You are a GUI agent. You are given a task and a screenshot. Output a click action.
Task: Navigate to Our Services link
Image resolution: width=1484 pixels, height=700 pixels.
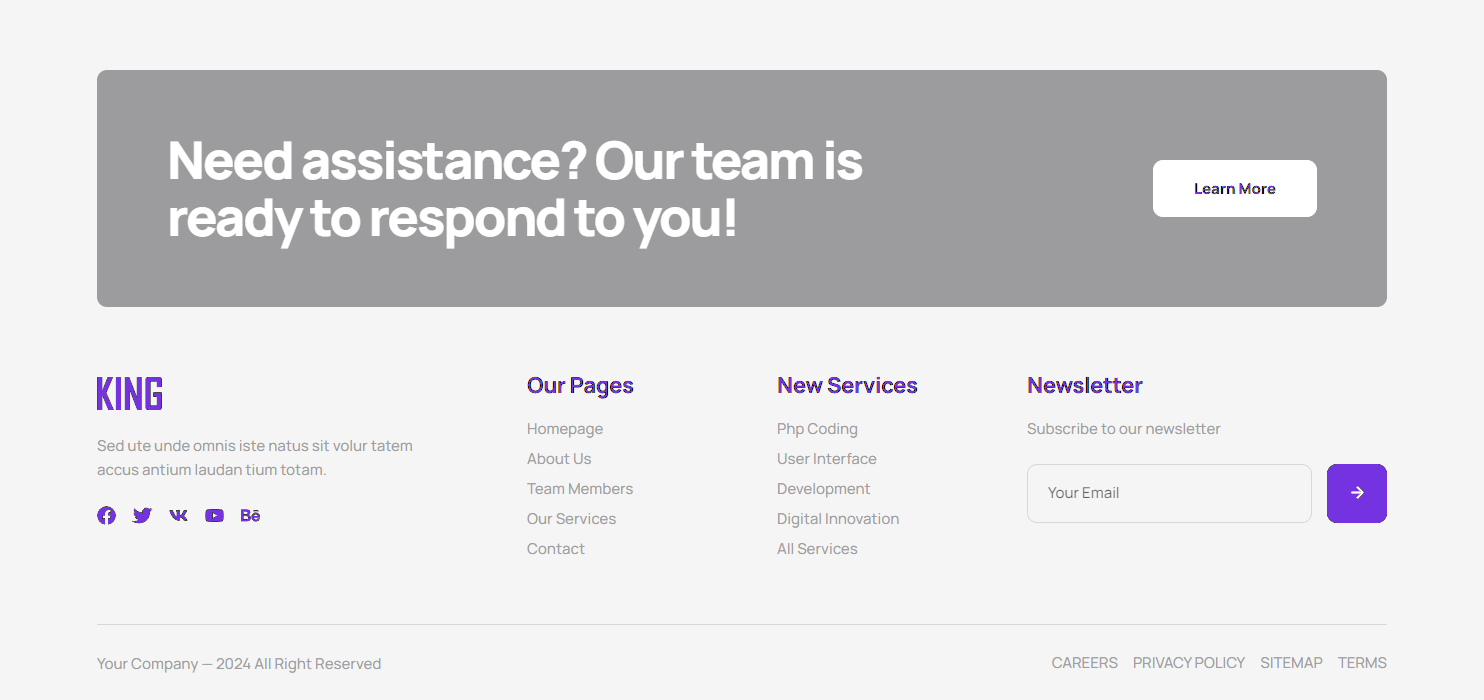(x=571, y=519)
